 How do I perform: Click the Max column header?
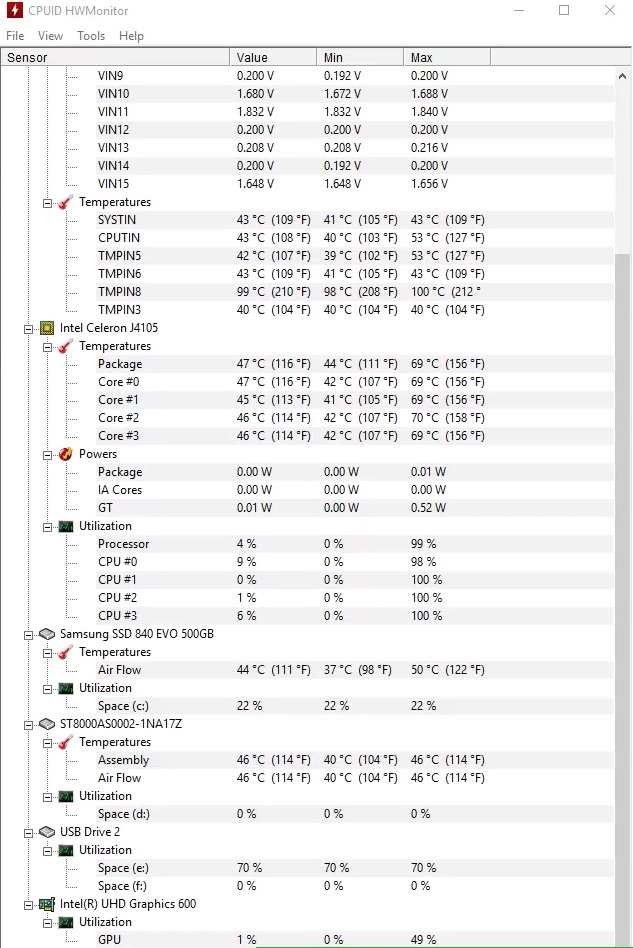point(447,57)
